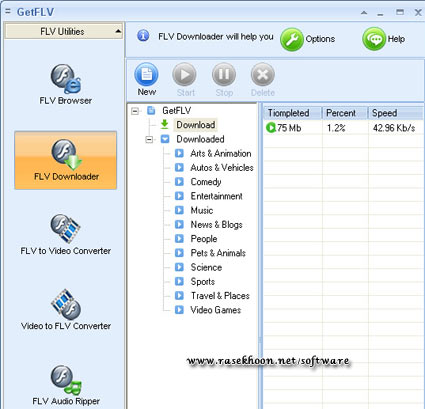Collapse the Downloaded tree node

[x=149, y=139]
